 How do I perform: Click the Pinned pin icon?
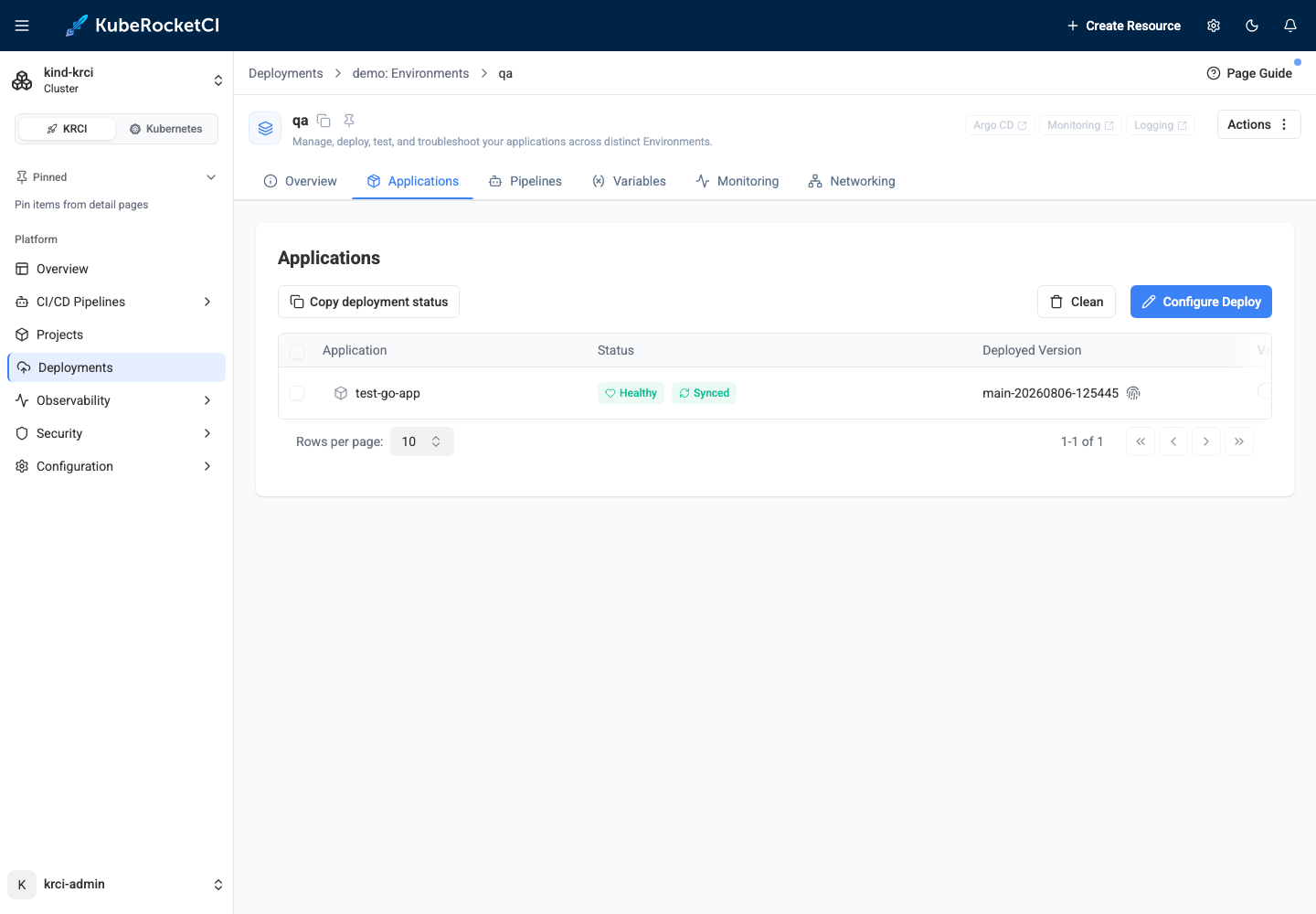pos(22,177)
